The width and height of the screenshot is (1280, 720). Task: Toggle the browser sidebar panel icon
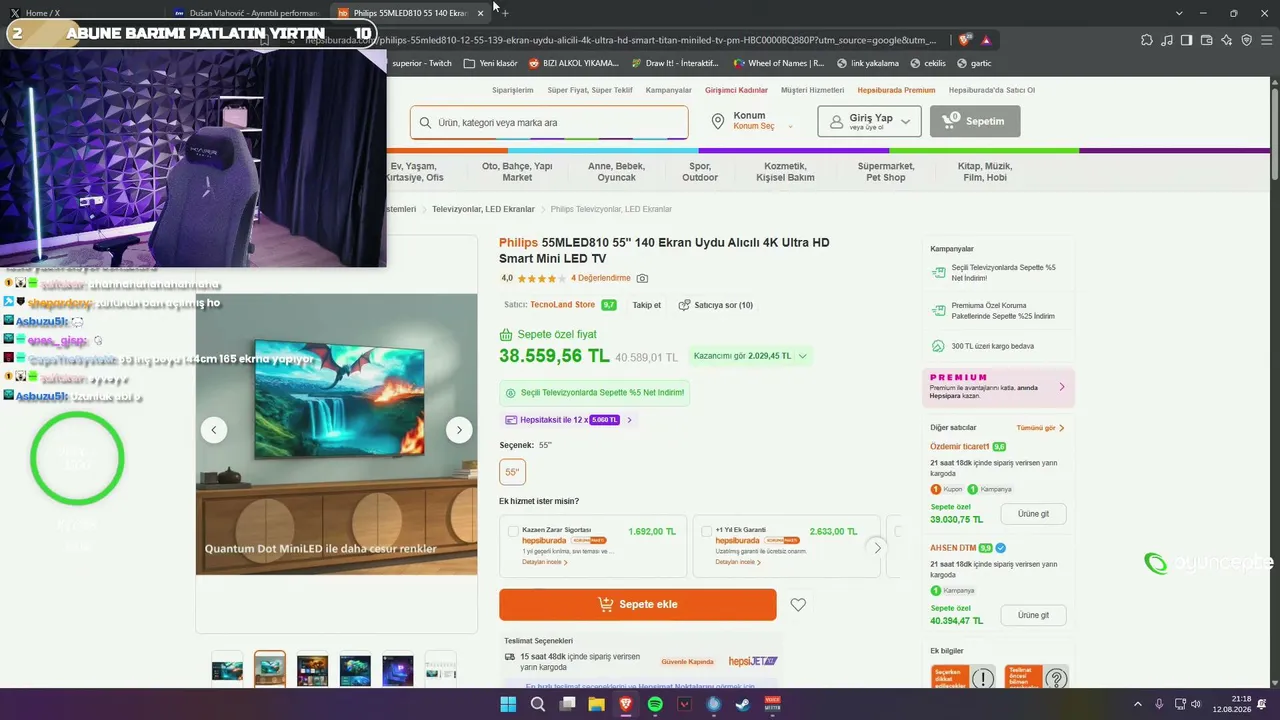point(1187,40)
